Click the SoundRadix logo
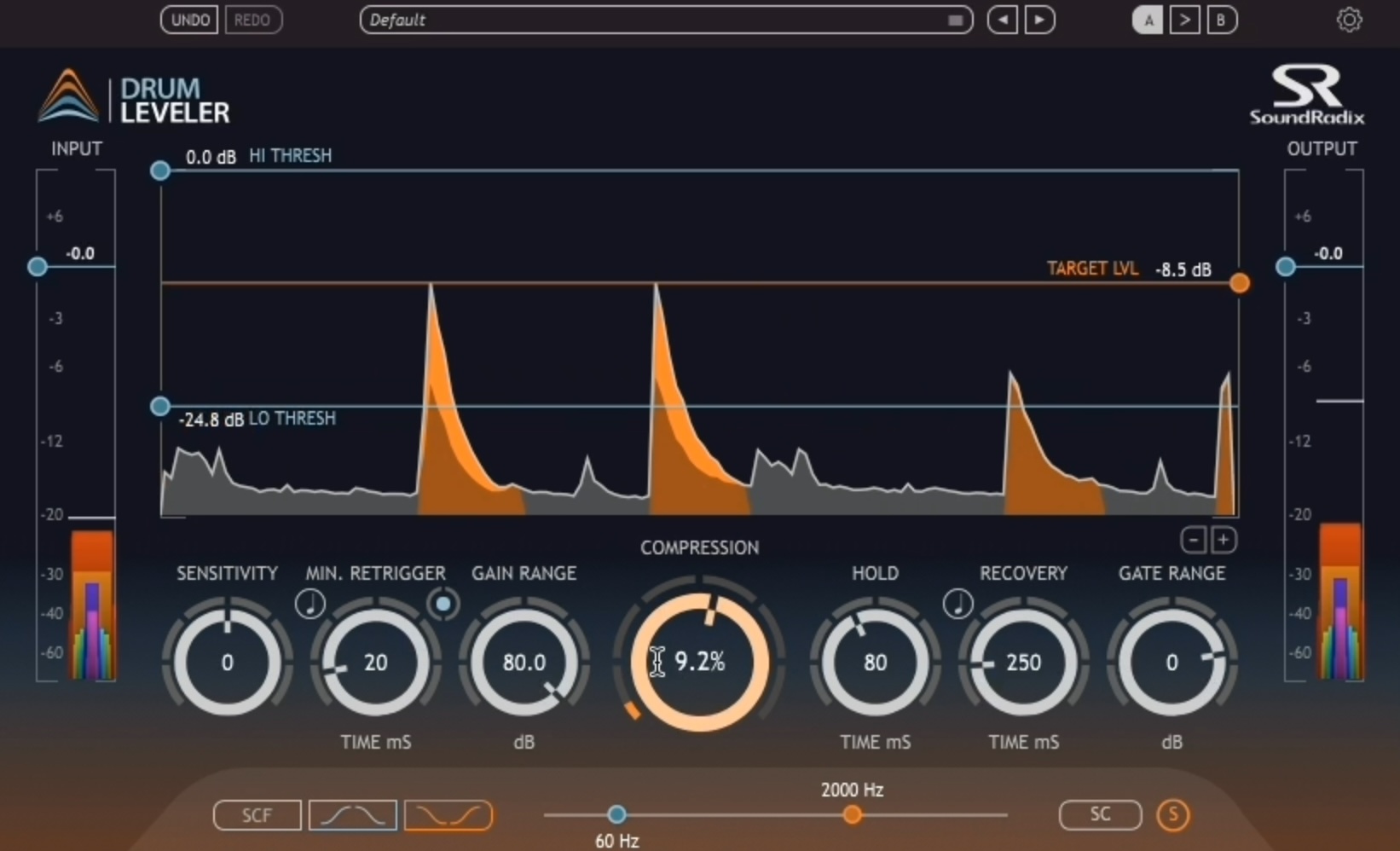This screenshot has height=851, width=1400. [x=1306, y=95]
